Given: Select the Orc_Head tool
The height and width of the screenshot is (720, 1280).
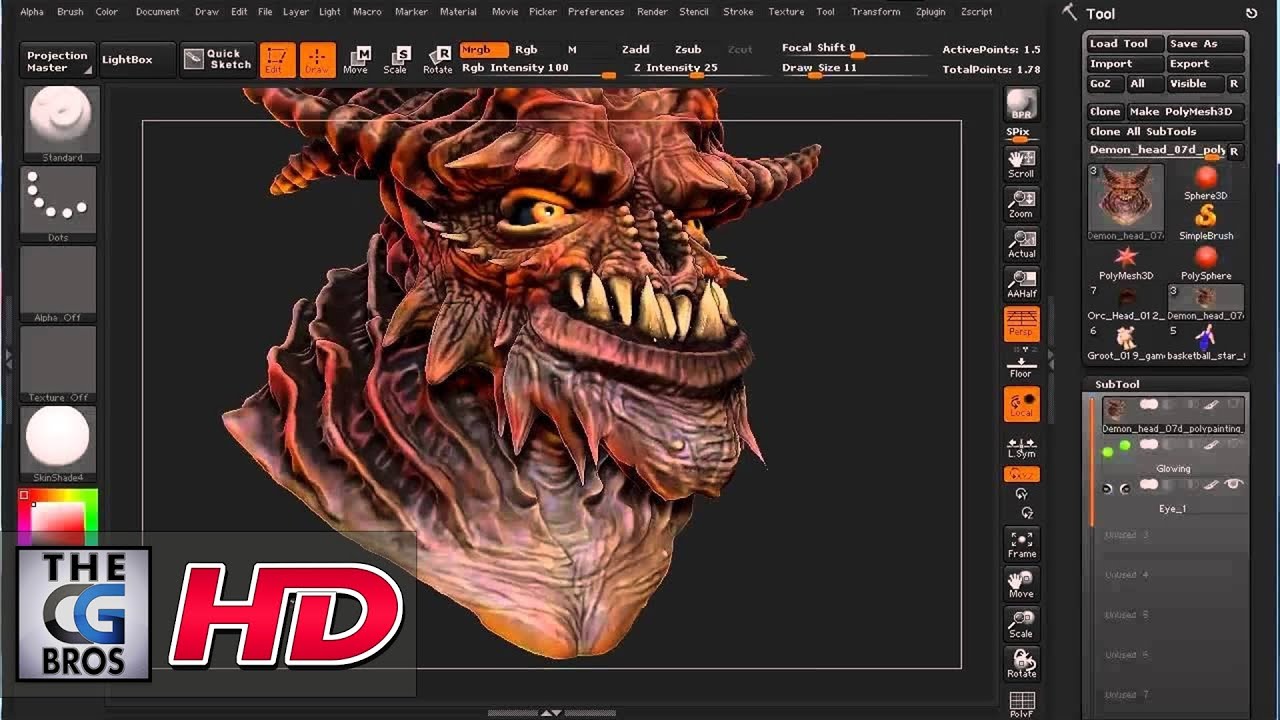Looking at the screenshot, I should tap(1126, 304).
